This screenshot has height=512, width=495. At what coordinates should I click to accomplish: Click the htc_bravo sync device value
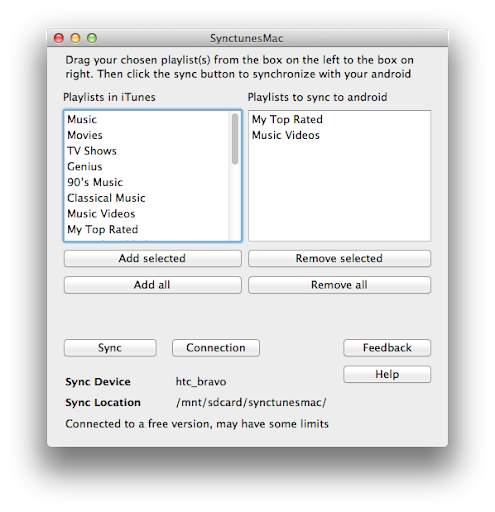[x=201, y=382]
